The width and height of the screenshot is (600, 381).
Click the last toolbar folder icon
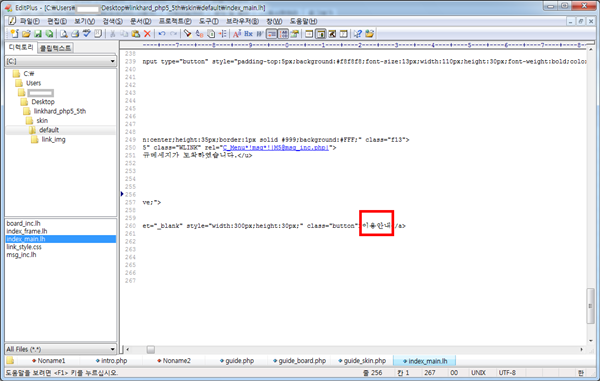[369, 34]
